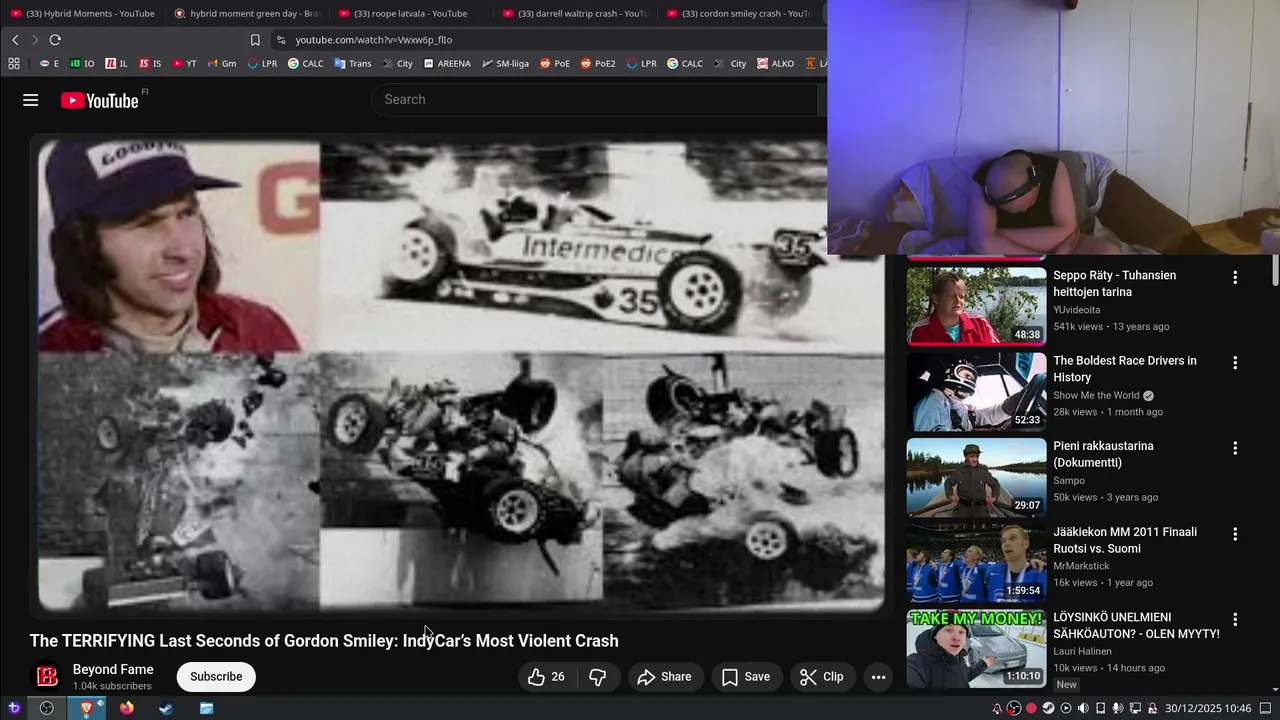Screen dimensions: 1280x720
Task: Open the YouTube hamburger guide menu
Action: pyautogui.click(x=31, y=100)
